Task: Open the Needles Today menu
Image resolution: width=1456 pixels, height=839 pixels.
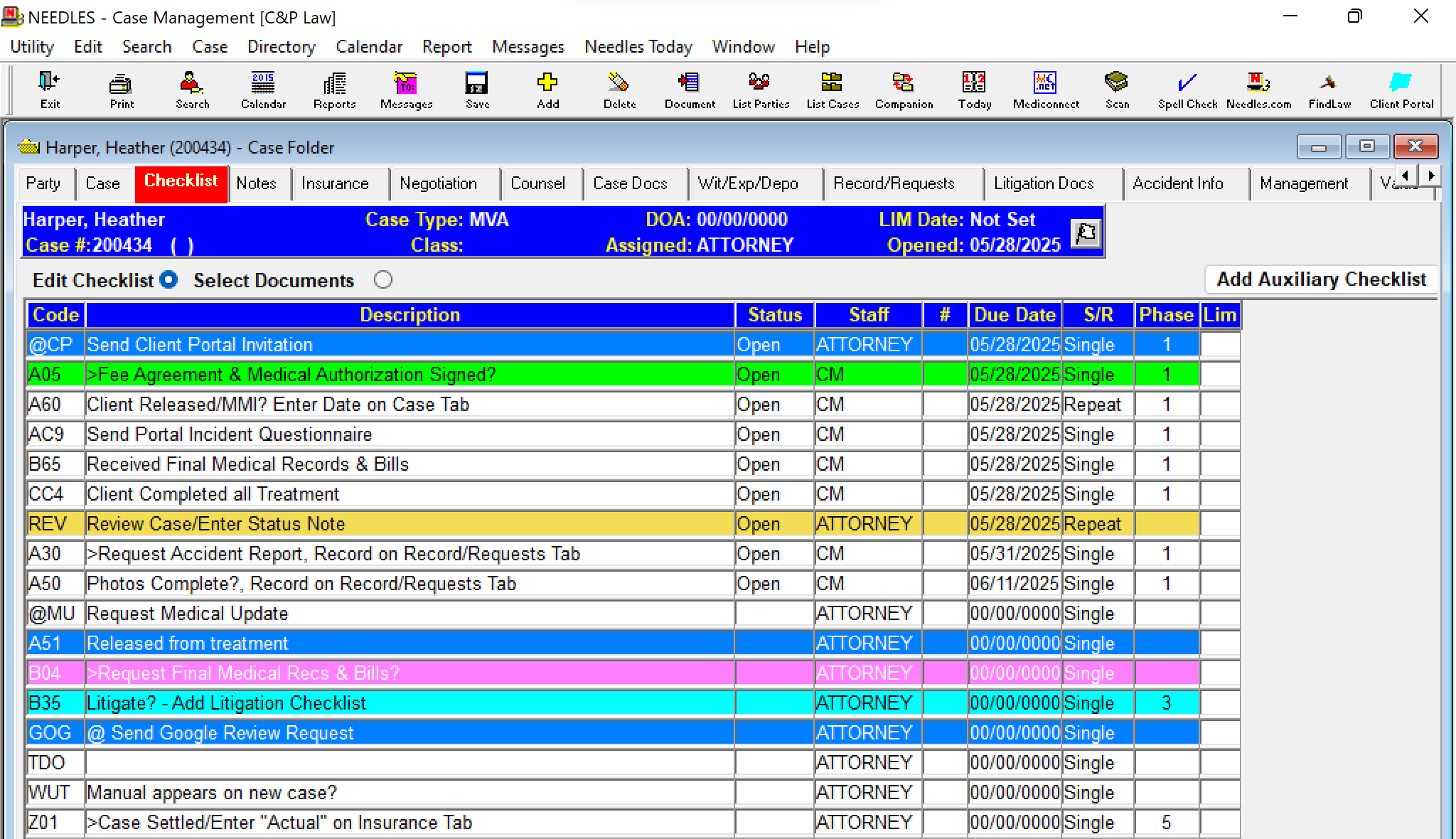Action: (638, 47)
